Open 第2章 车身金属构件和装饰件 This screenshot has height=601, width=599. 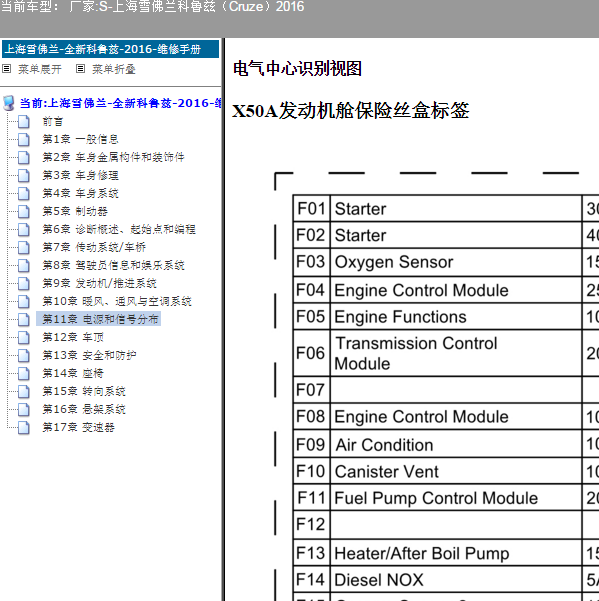[x=113, y=158]
